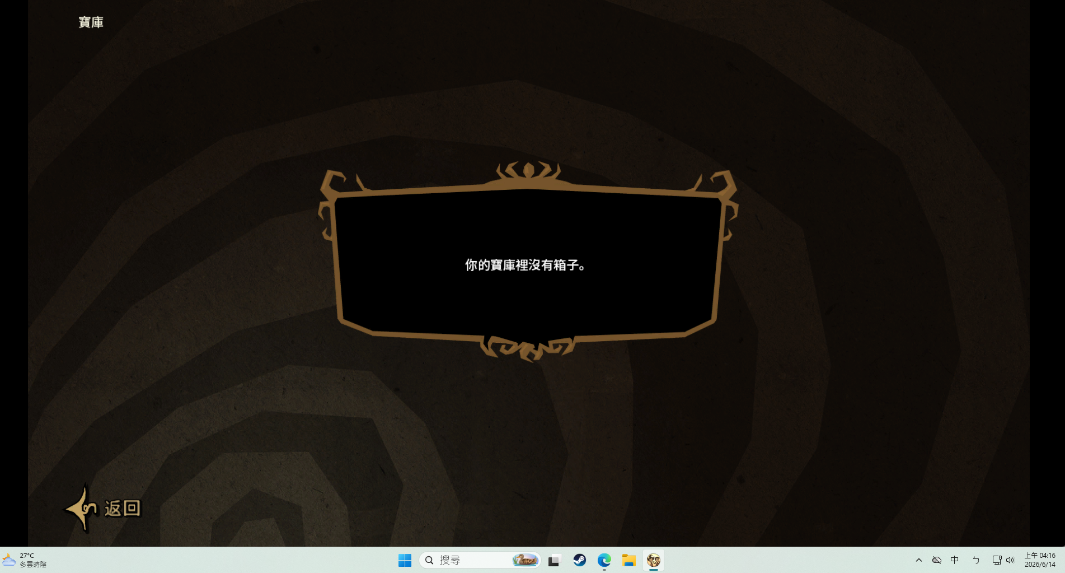Screen dimensions: 1065x573
Task: Open Steam from the taskbar
Action: [579, 560]
